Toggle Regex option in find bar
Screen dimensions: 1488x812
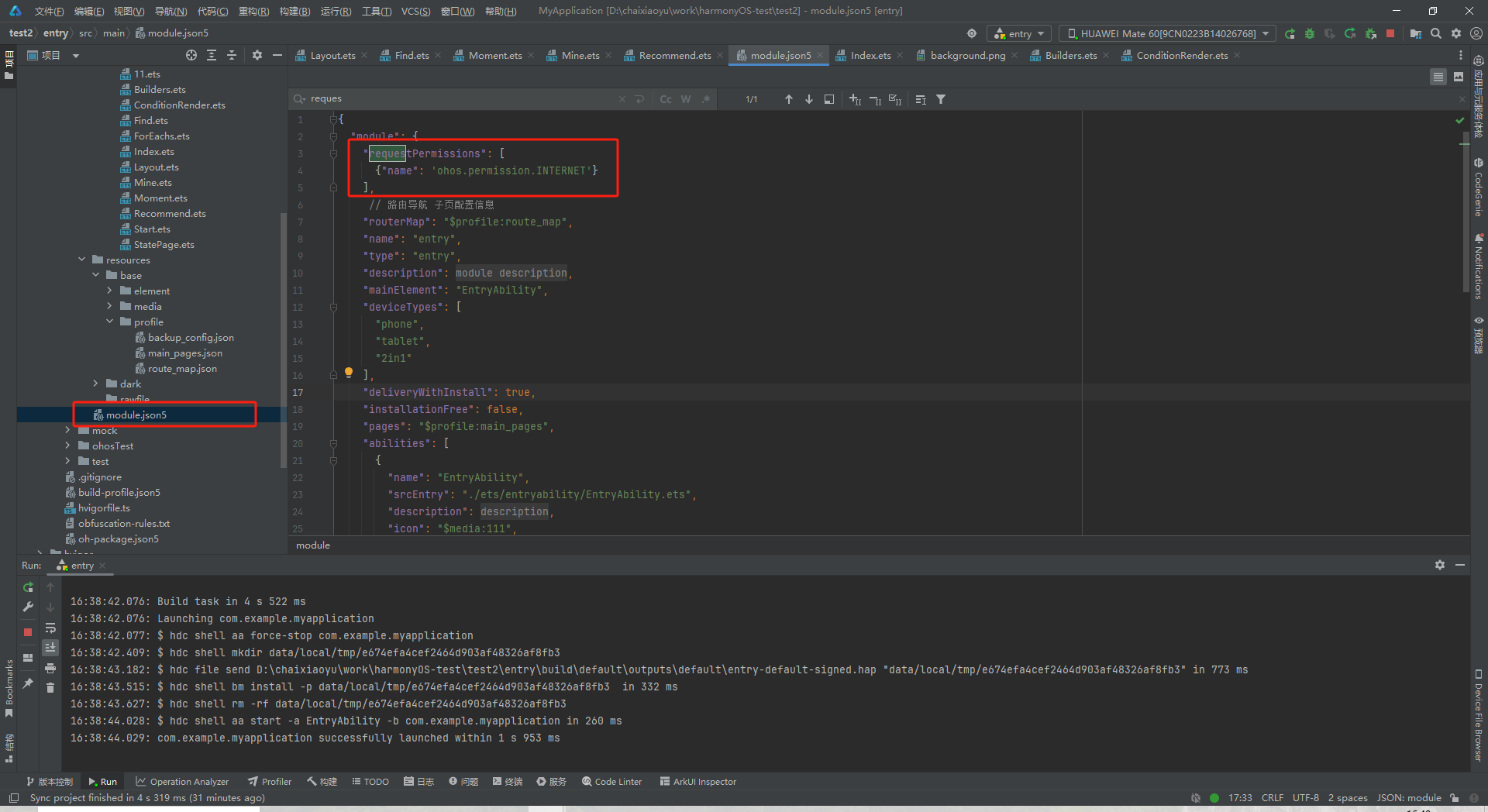pos(706,99)
